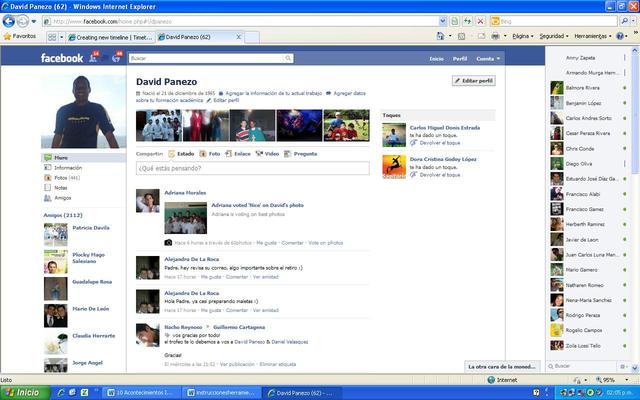Click the Windows Inicio start button
The image size is (640, 400).
[x=25, y=393]
